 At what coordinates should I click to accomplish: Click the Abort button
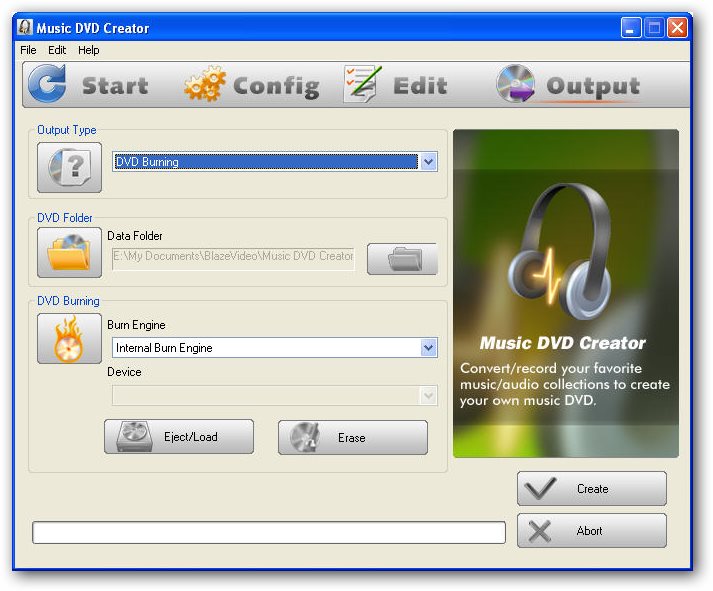[x=592, y=531]
